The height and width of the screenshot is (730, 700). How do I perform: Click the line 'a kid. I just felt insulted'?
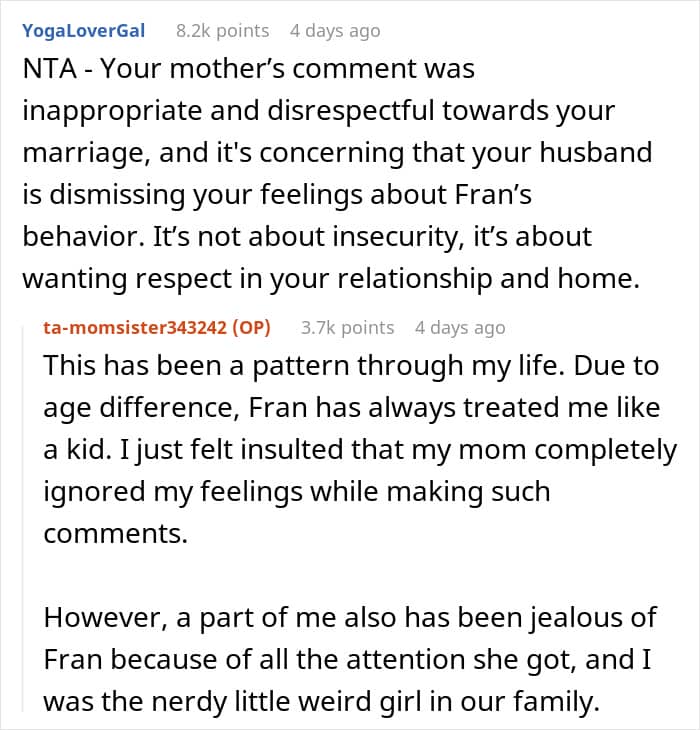click(x=360, y=450)
